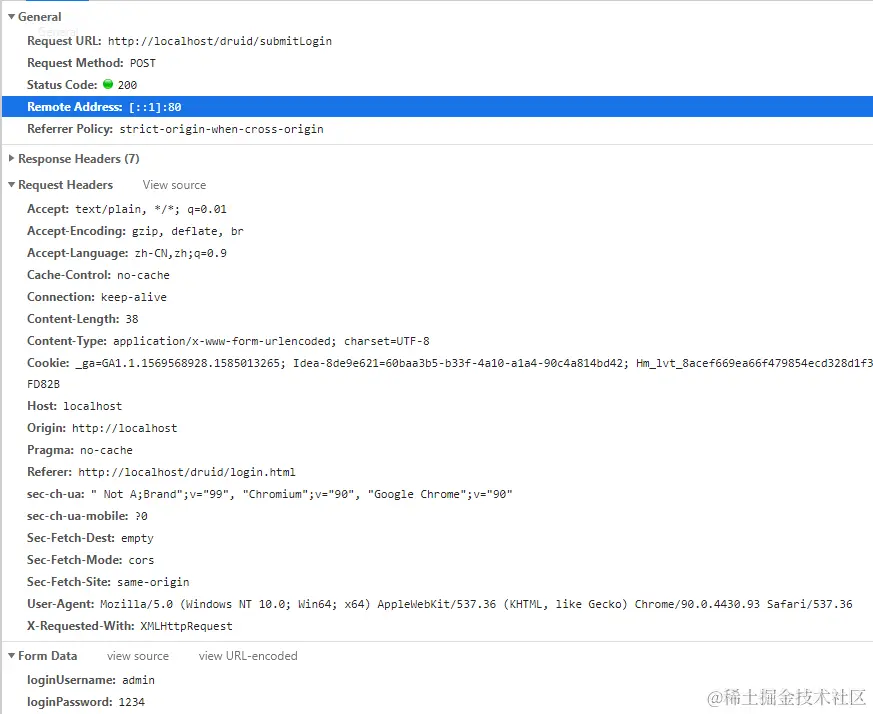Select the highlighted Remote Address row
This screenshot has width=873, height=714.
coord(437,107)
